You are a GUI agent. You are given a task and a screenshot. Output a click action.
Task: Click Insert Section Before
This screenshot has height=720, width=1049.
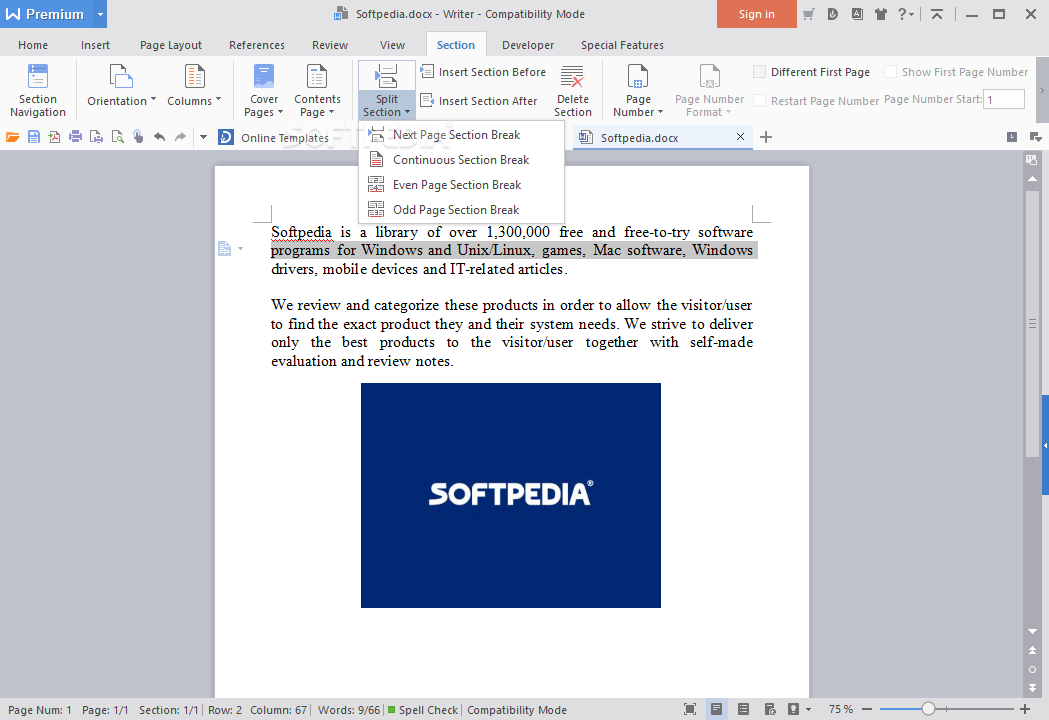click(483, 72)
